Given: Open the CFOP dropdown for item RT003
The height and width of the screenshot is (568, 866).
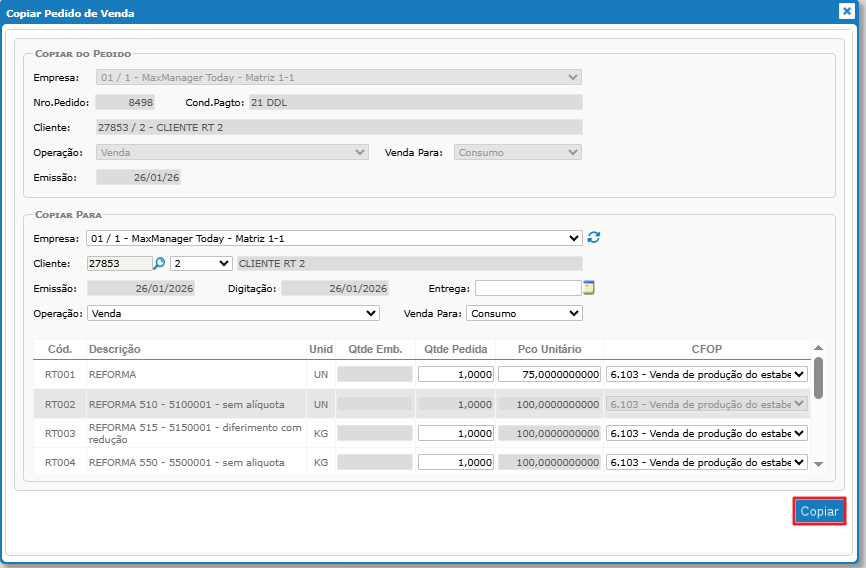Looking at the screenshot, I should (707, 433).
